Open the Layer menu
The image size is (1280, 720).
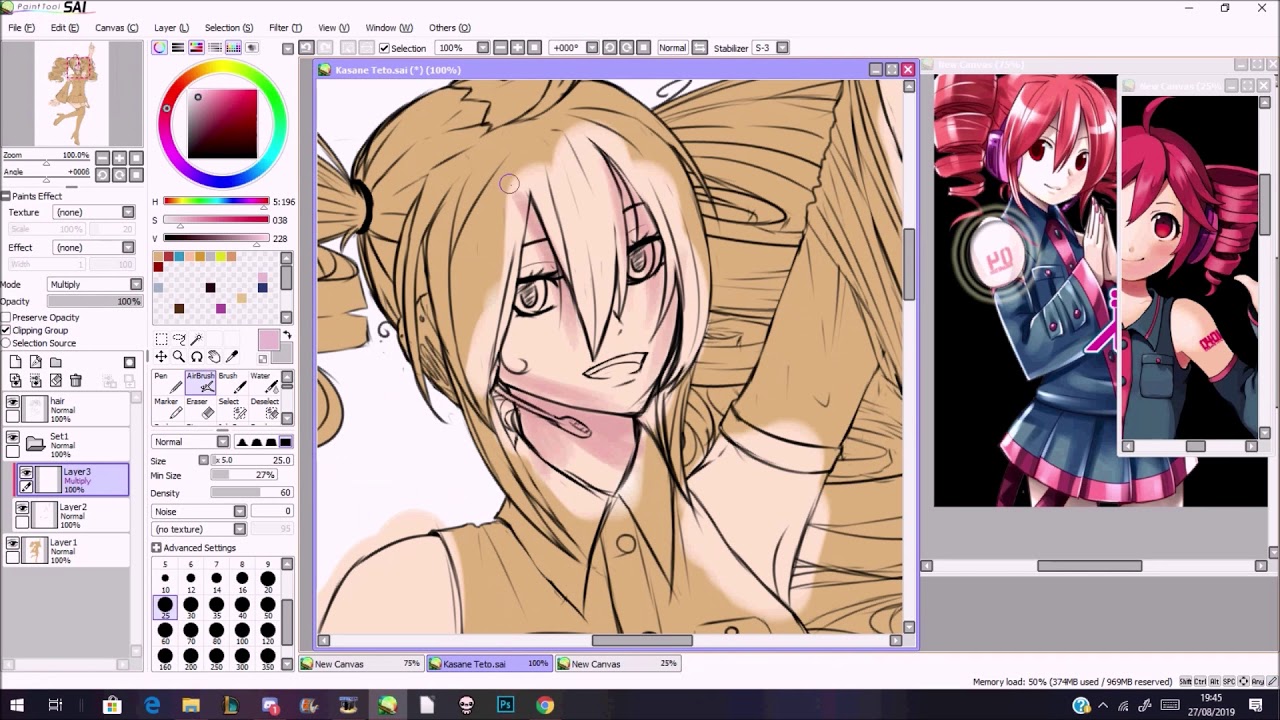pos(171,28)
